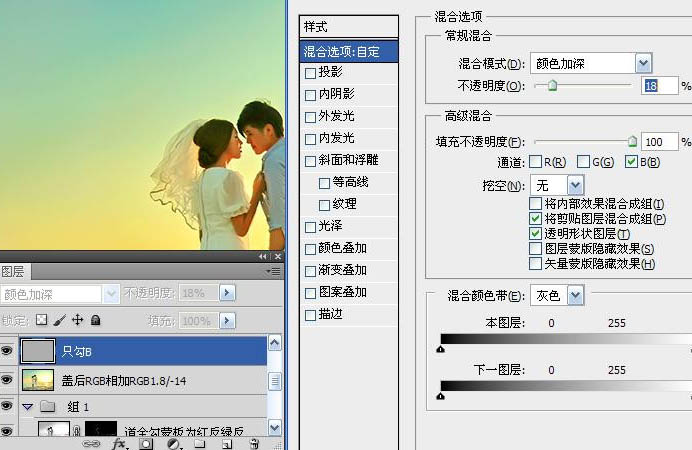This screenshot has height=450, width=692.
Task: Click the fx add layer style icon
Action: (x=119, y=443)
